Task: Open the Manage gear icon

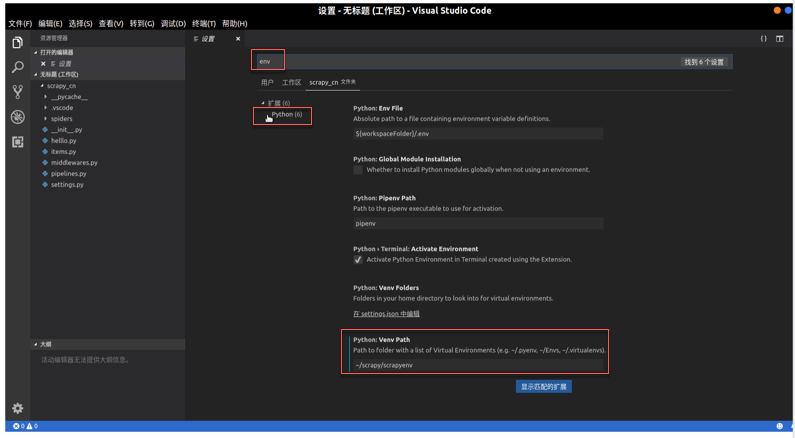Action: pos(17,408)
